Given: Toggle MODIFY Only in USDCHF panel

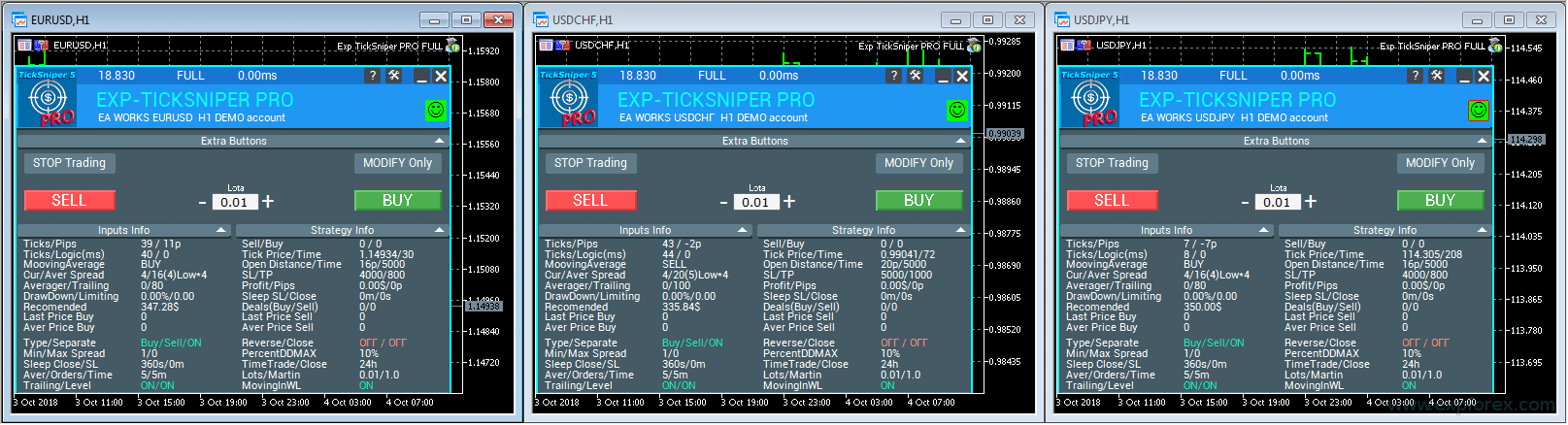Looking at the screenshot, I should (918, 163).
